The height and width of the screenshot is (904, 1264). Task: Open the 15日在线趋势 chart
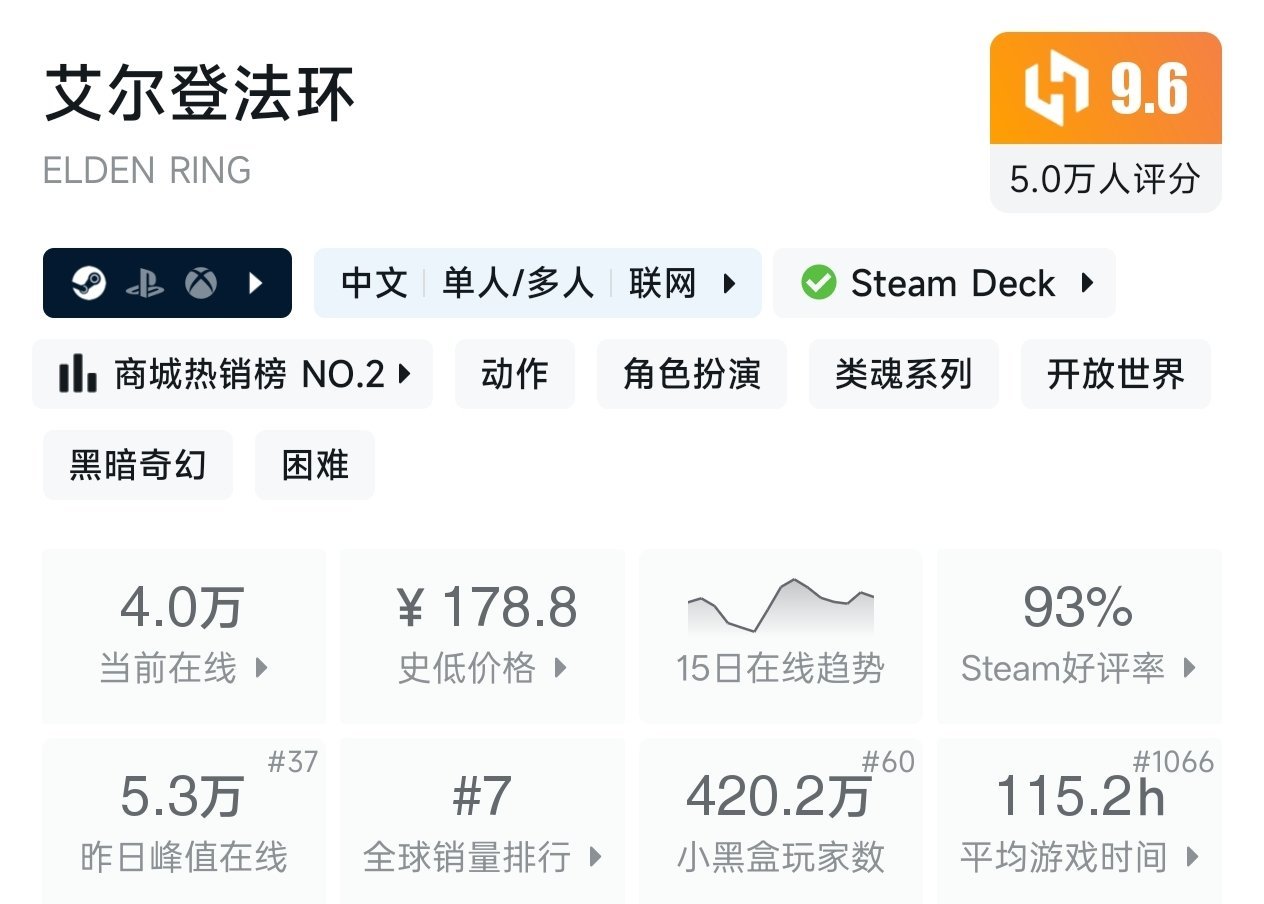pos(780,636)
